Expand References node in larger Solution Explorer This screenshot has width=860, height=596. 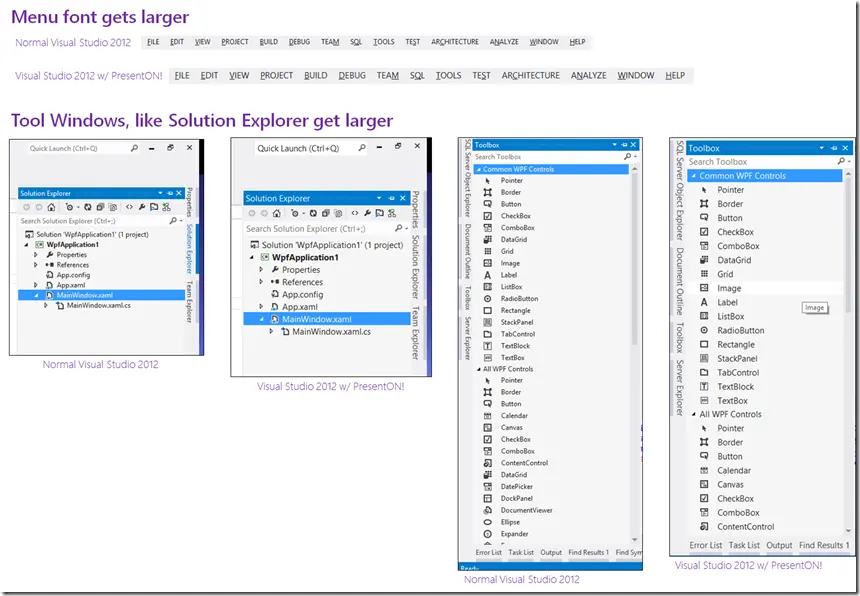coord(261,282)
